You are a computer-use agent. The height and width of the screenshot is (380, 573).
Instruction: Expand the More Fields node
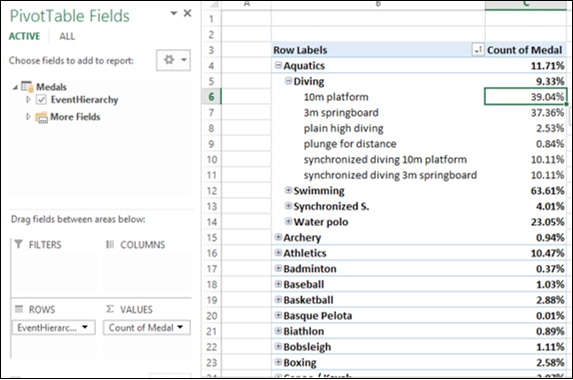coord(28,117)
